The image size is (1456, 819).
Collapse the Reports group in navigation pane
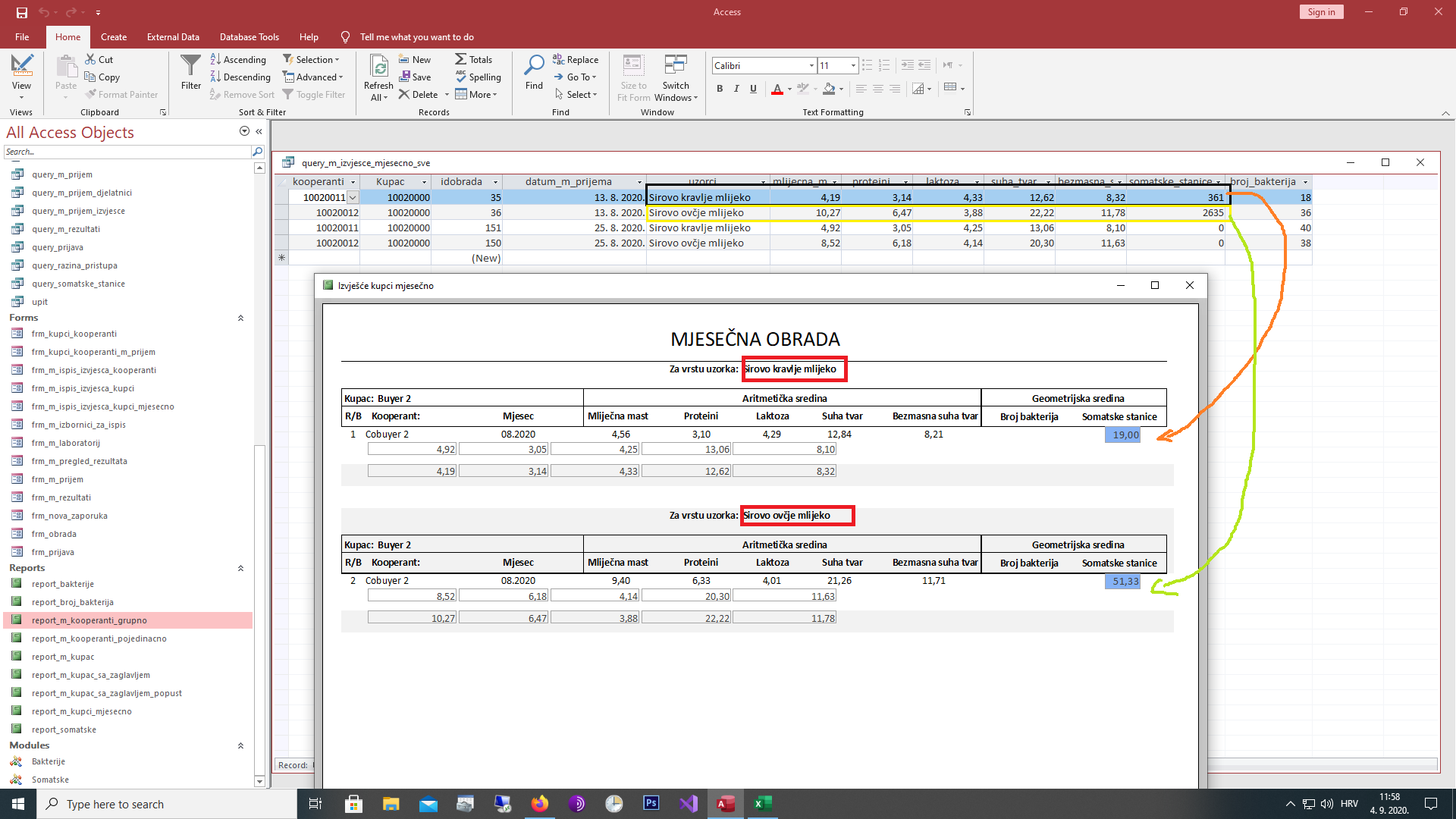coord(240,568)
